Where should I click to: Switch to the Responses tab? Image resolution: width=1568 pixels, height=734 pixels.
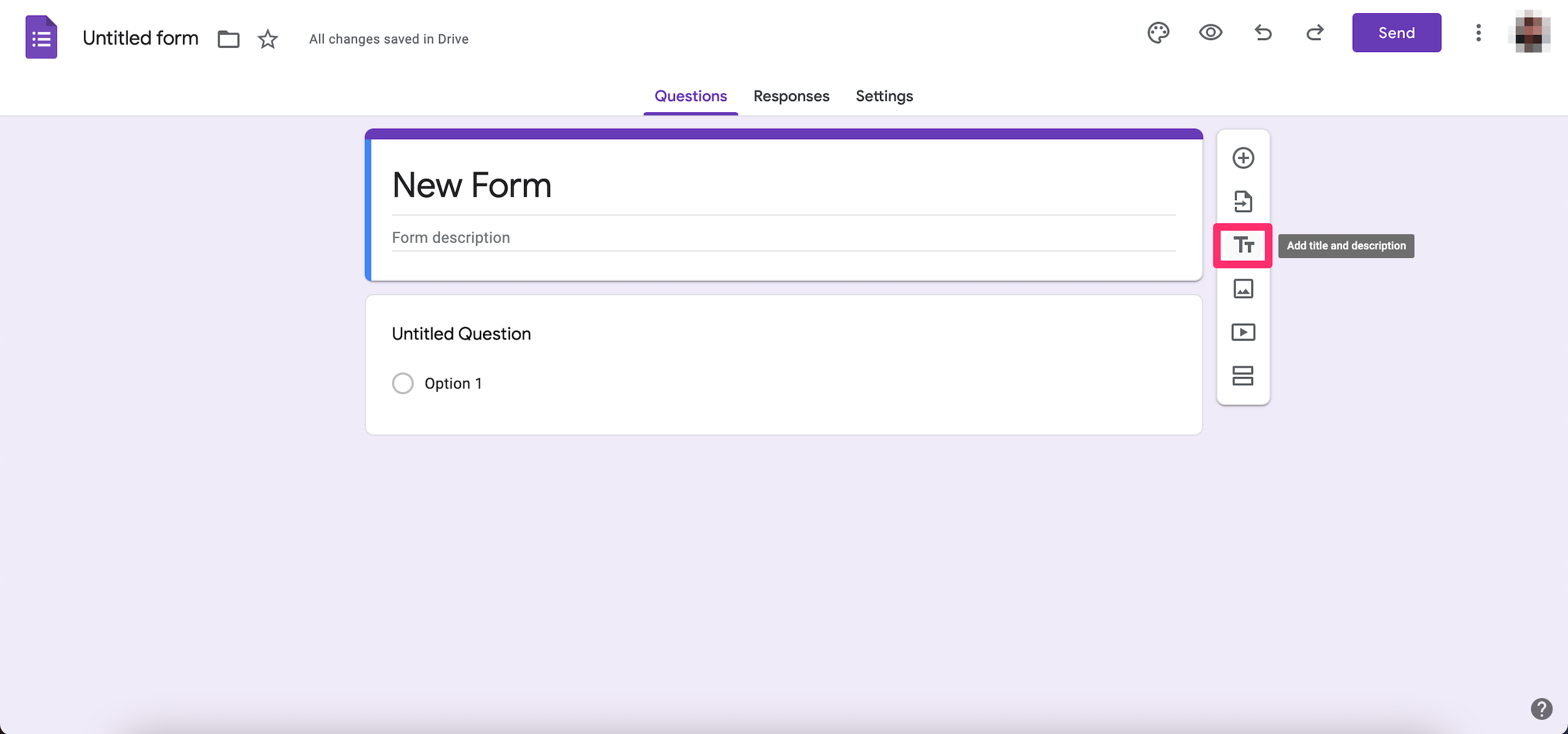[791, 95]
